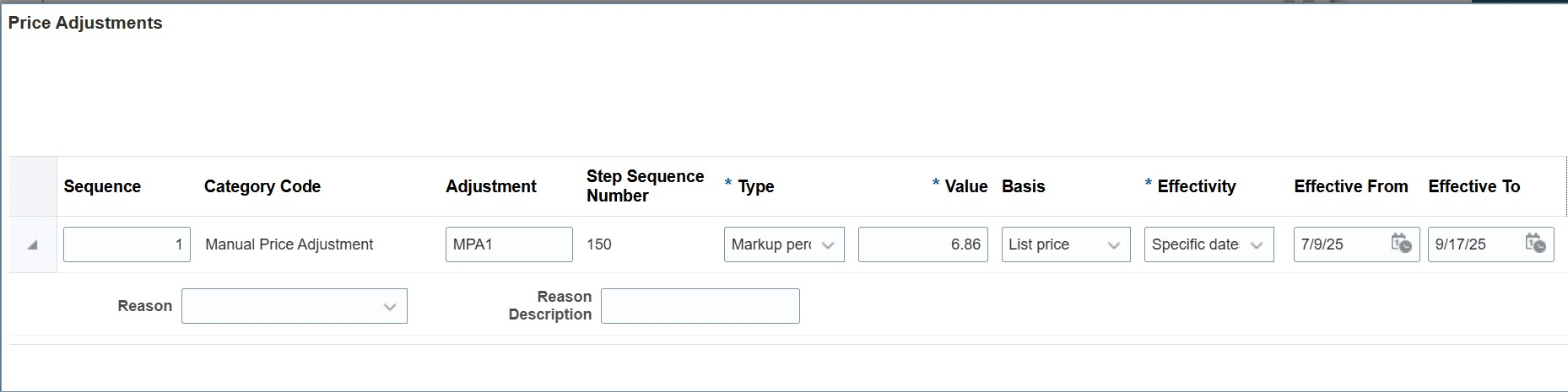Click the Reason Description text box
This screenshot has width=1568, height=392.
click(700, 306)
